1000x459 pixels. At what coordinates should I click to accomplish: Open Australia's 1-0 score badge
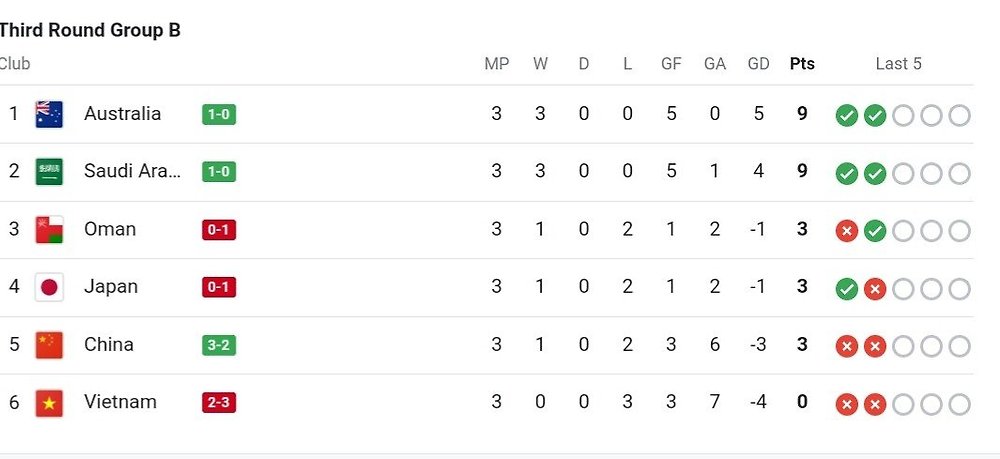pyautogui.click(x=219, y=115)
